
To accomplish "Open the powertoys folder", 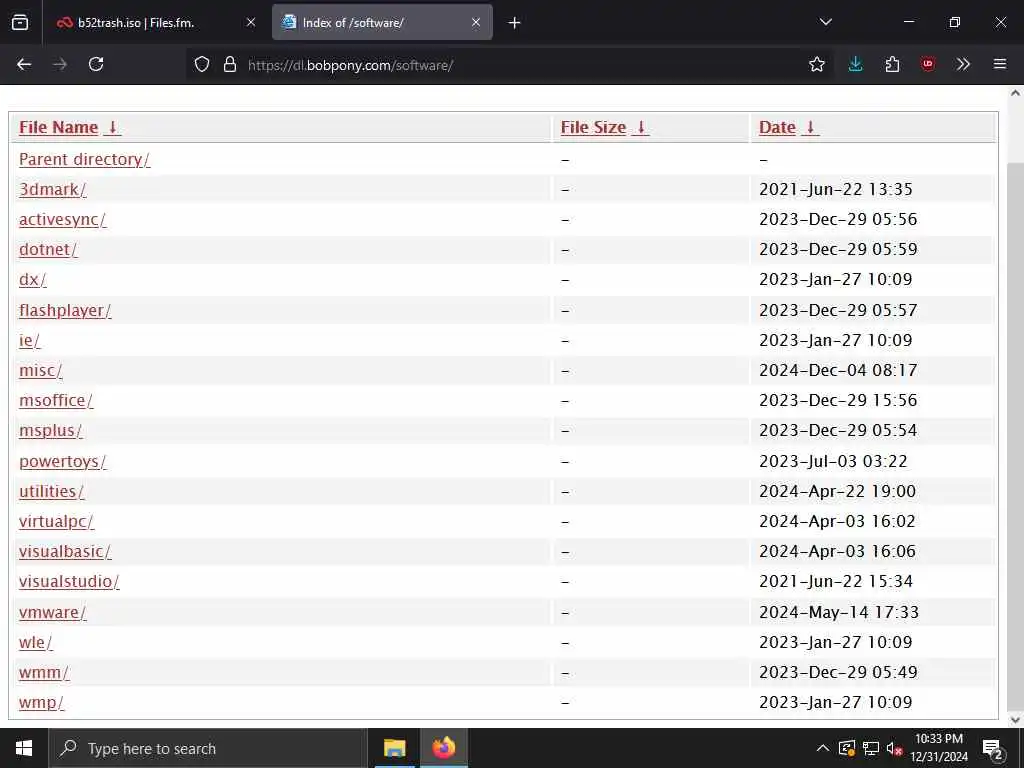I will point(62,461).
